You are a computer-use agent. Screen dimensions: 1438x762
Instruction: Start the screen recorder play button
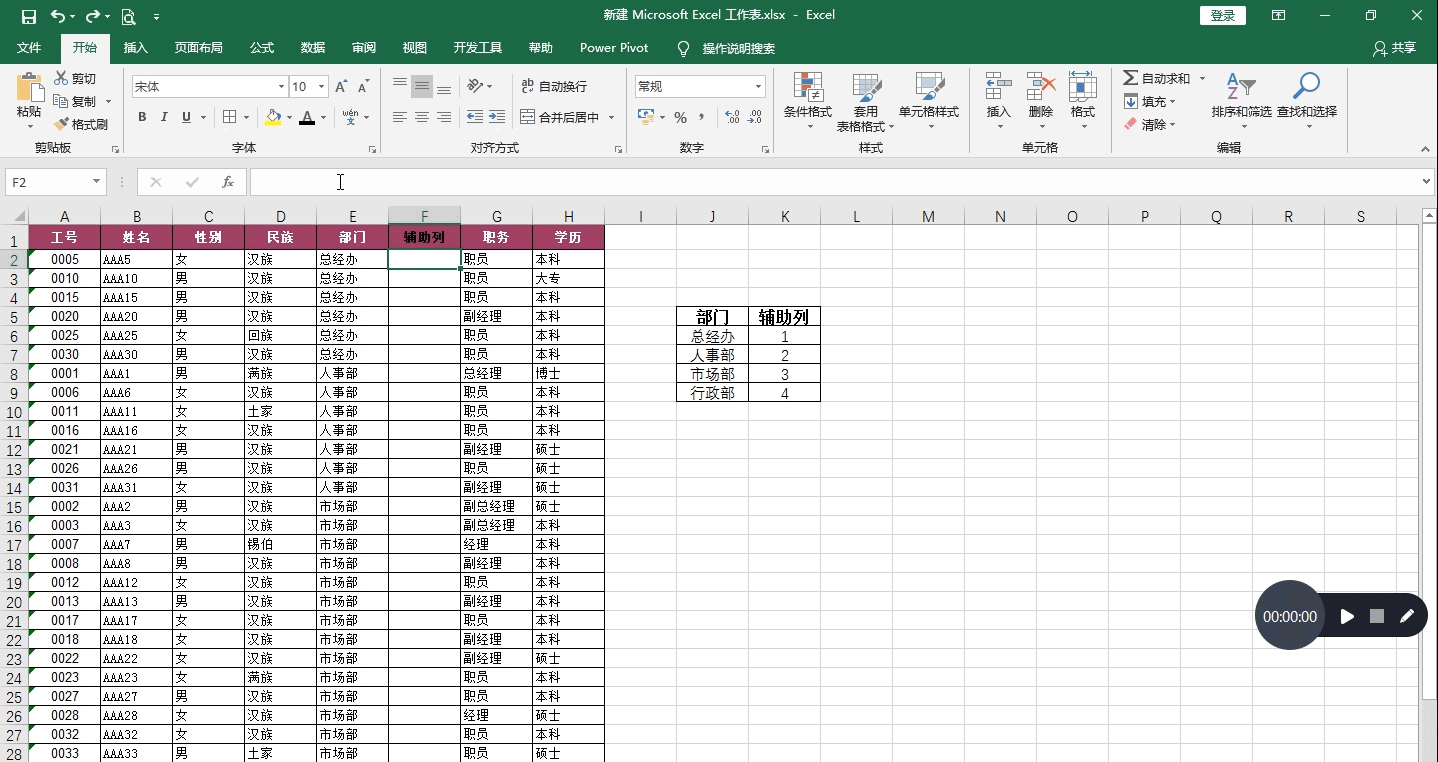tap(1347, 616)
